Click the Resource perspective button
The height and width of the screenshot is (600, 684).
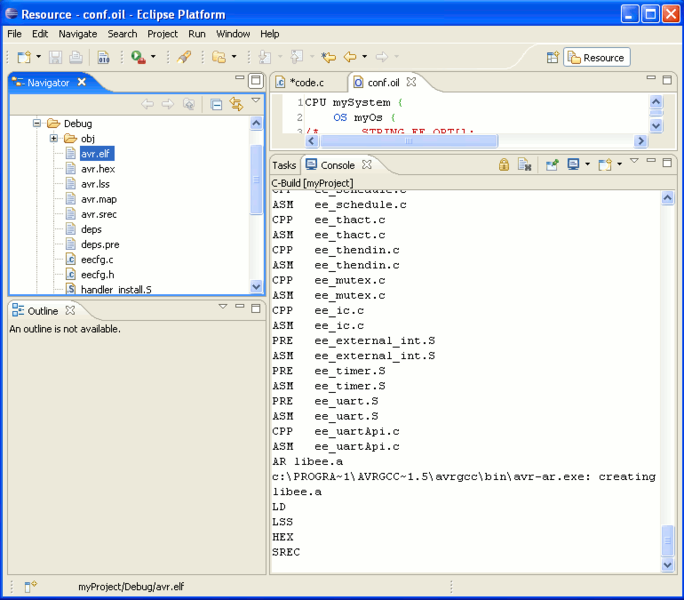pos(597,58)
